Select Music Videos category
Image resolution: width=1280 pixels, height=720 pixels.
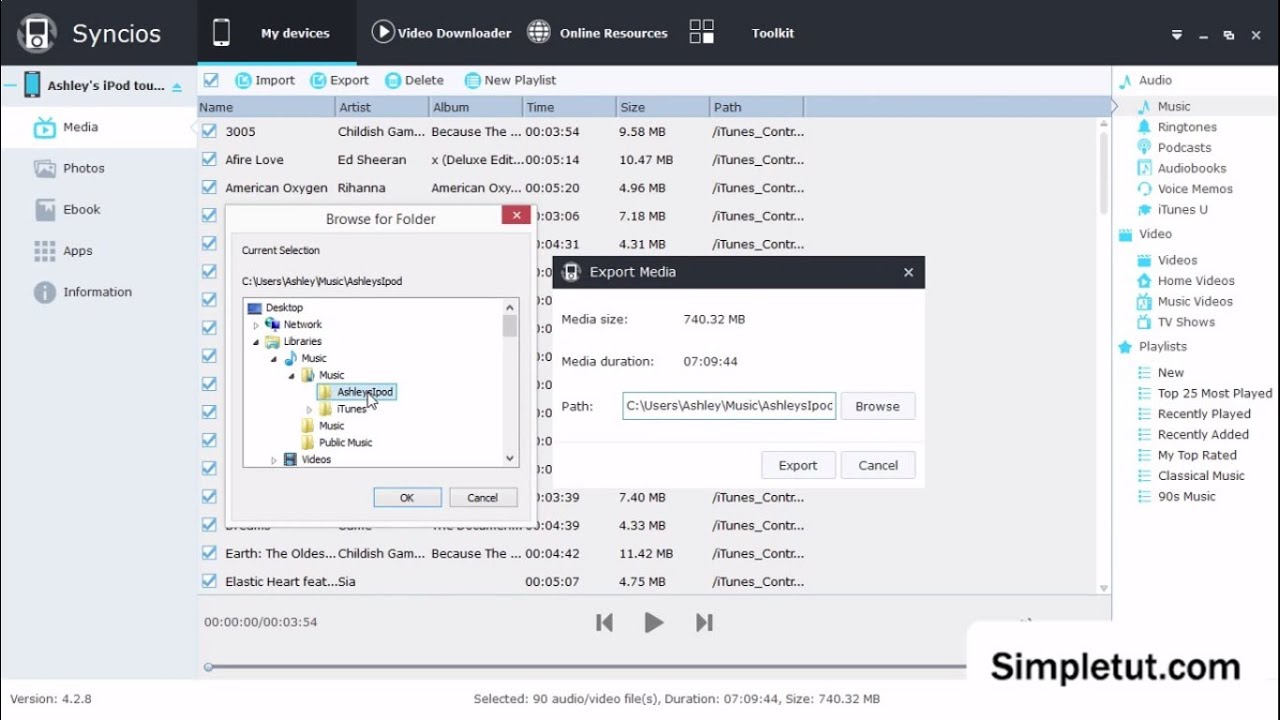point(1195,301)
